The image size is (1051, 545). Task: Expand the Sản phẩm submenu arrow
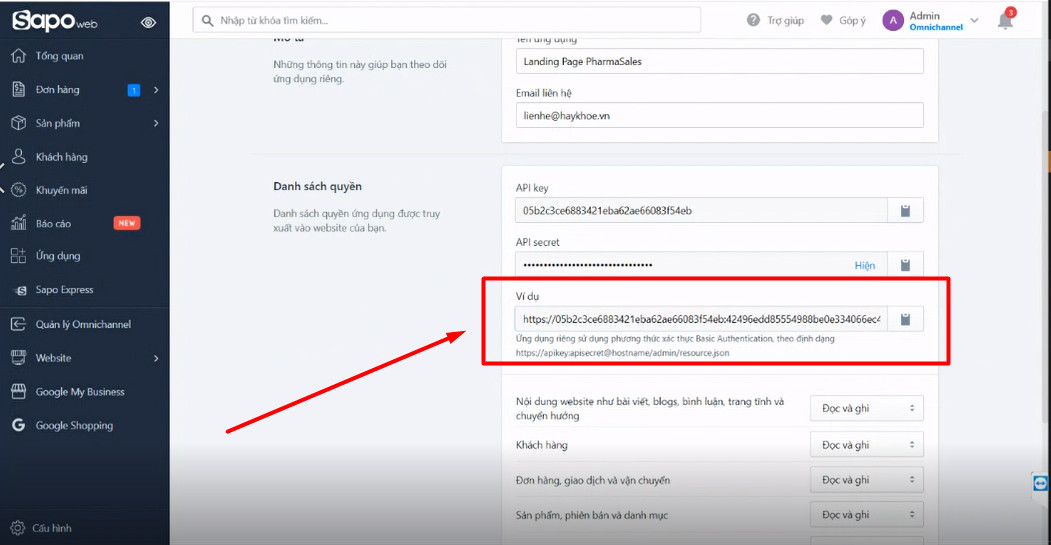coord(156,123)
